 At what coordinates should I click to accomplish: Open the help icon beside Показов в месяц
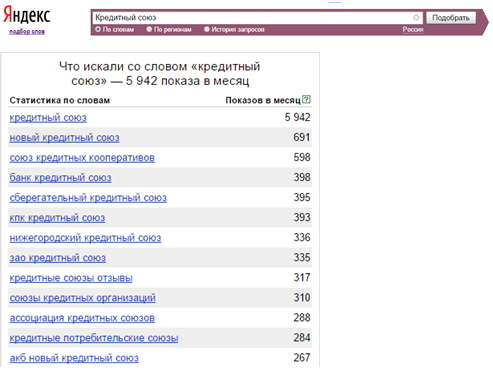tap(306, 99)
